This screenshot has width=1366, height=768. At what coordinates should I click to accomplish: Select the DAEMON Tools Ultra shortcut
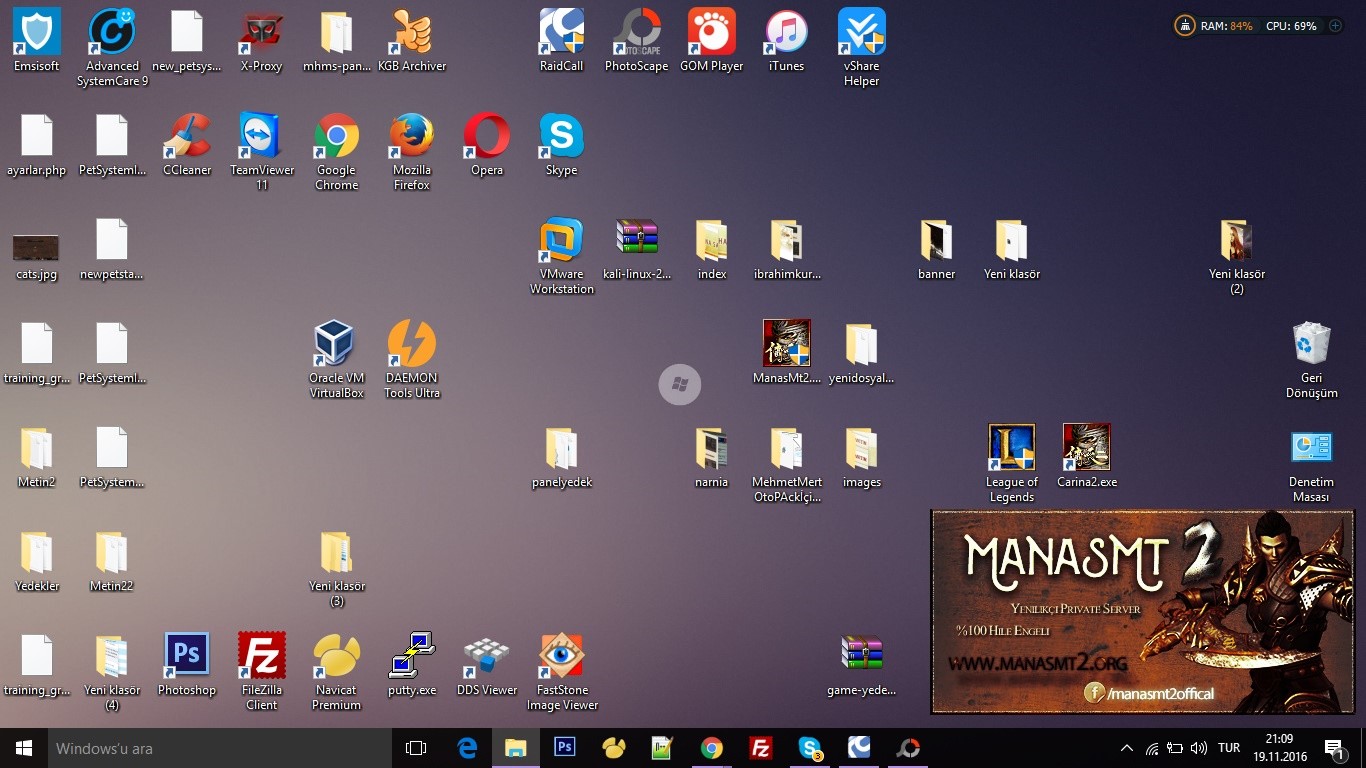412,359
